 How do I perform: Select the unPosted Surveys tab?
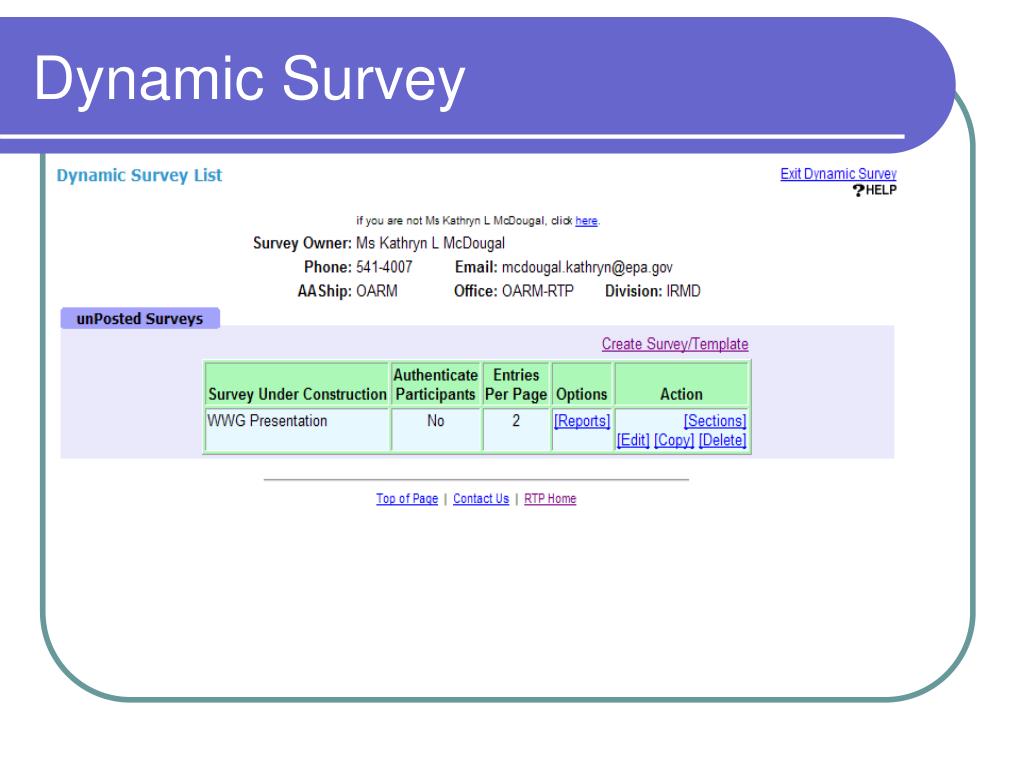tap(140, 319)
